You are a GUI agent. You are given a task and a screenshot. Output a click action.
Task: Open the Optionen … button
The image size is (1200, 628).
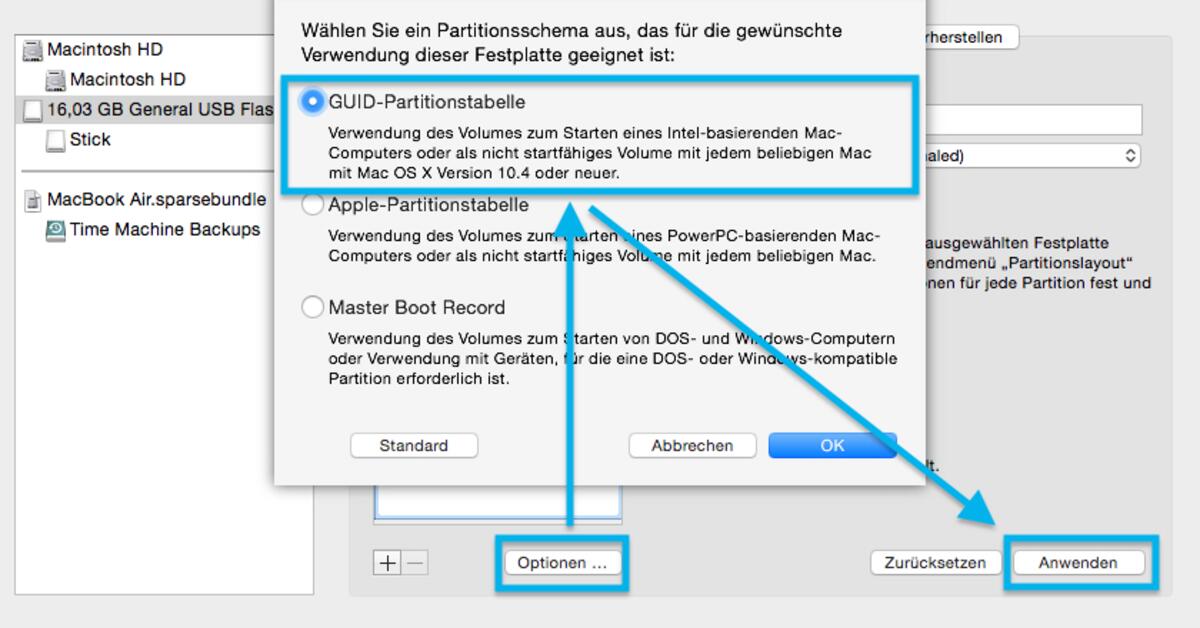[x=562, y=563]
